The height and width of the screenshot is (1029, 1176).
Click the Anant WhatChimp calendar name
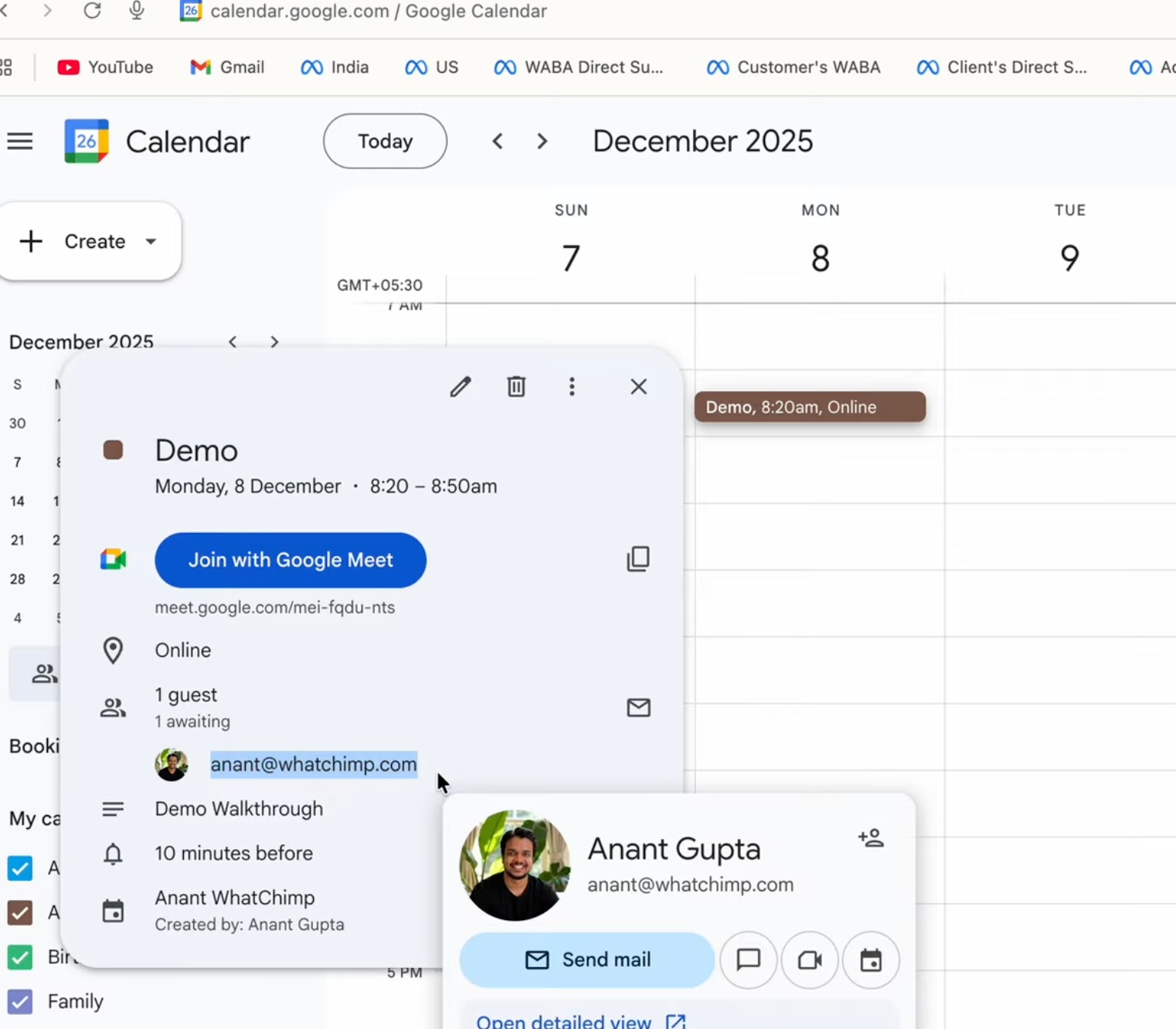235,898
